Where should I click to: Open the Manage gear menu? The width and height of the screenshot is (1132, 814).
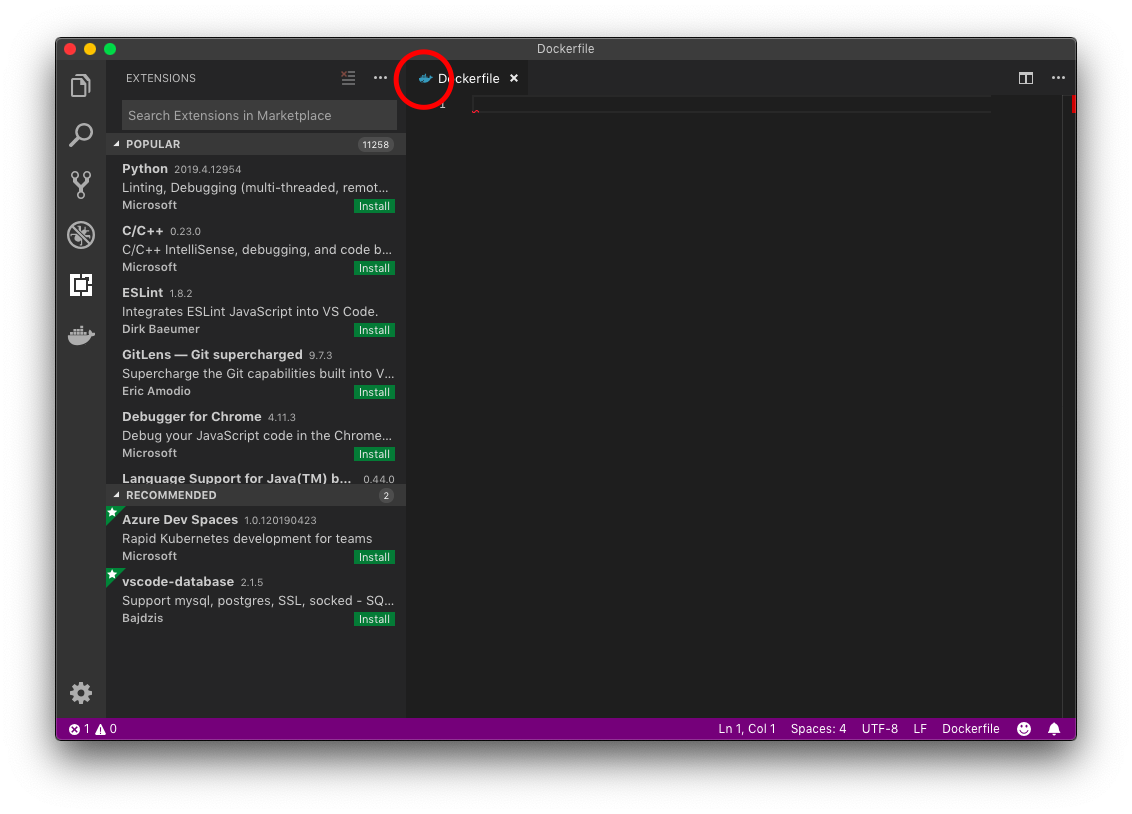pos(81,693)
